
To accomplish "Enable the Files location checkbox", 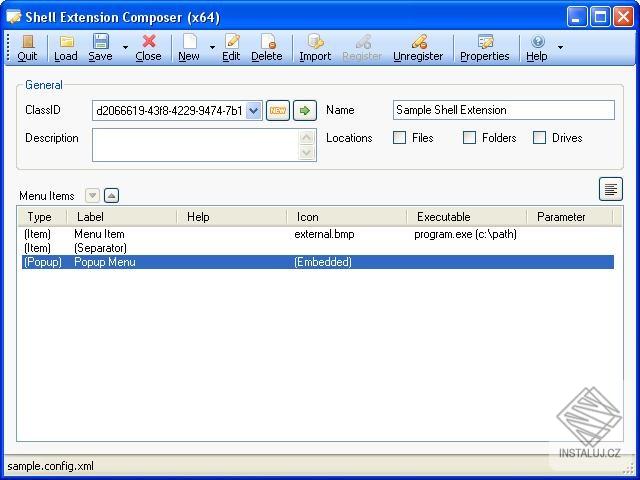I will pyautogui.click(x=400, y=138).
